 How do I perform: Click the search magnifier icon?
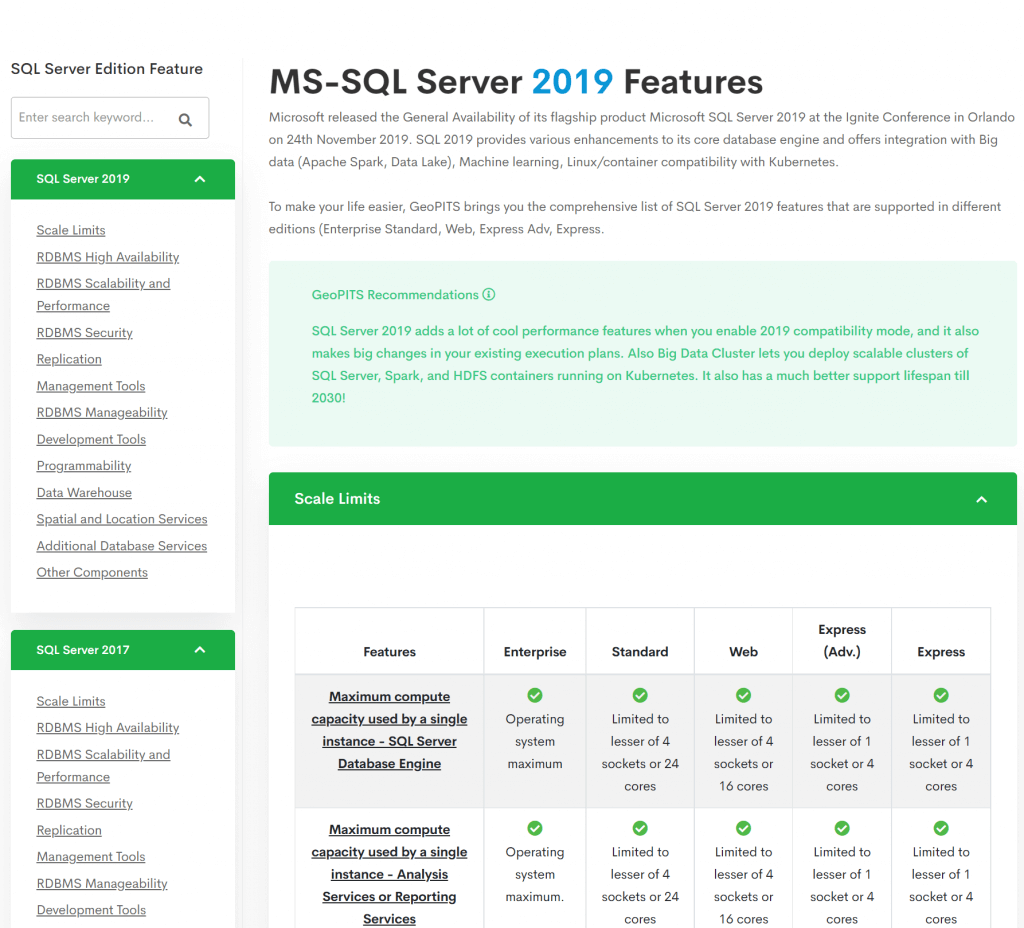(185, 120)
